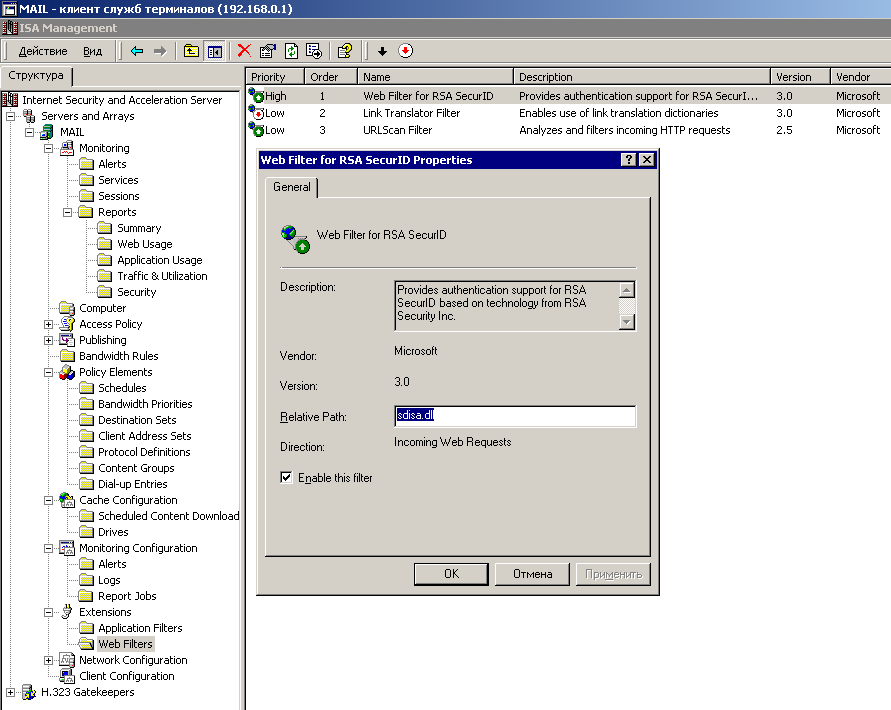Image resolution: width=891 pixels, height=710 pixels.
Task: Select Protocol Definitions tree item
Action: [144, 452]
